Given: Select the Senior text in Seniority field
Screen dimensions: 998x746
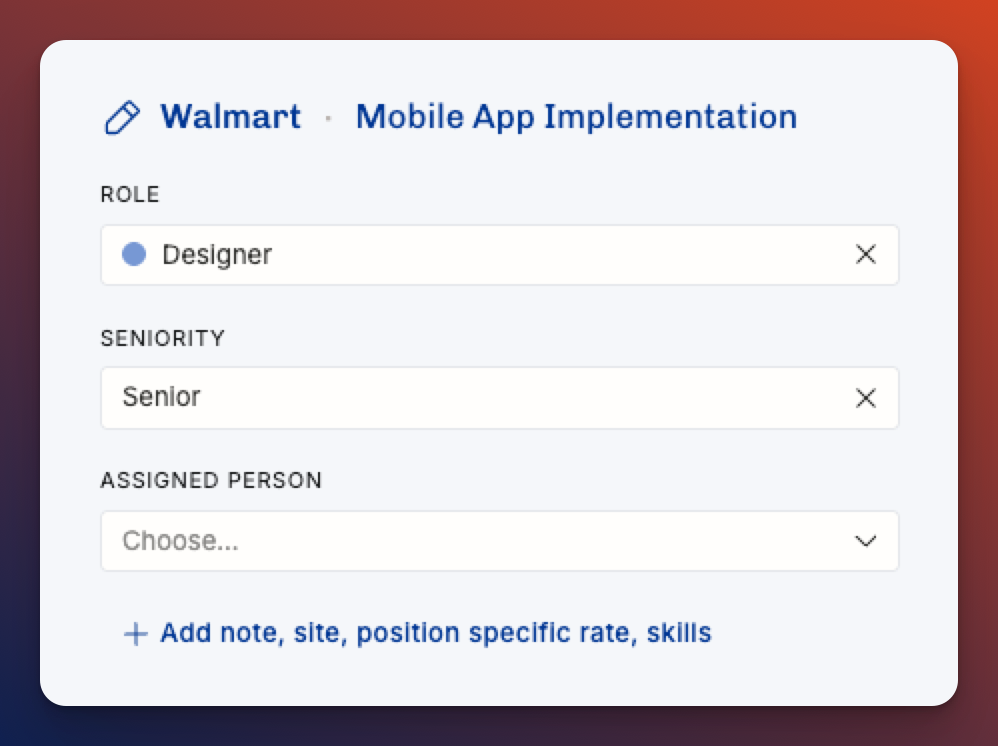Looking at the screenshot, I should [x=162, y=397].
